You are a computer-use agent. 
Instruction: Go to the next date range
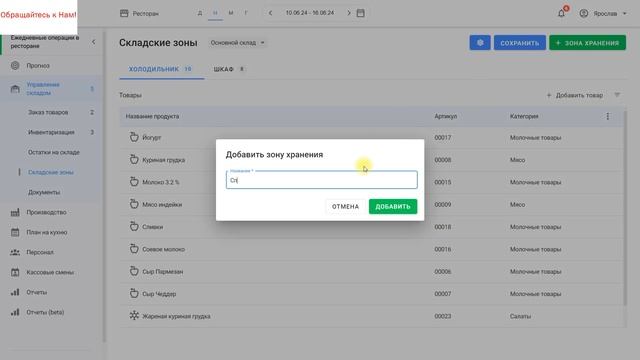(x=349, y=13)
